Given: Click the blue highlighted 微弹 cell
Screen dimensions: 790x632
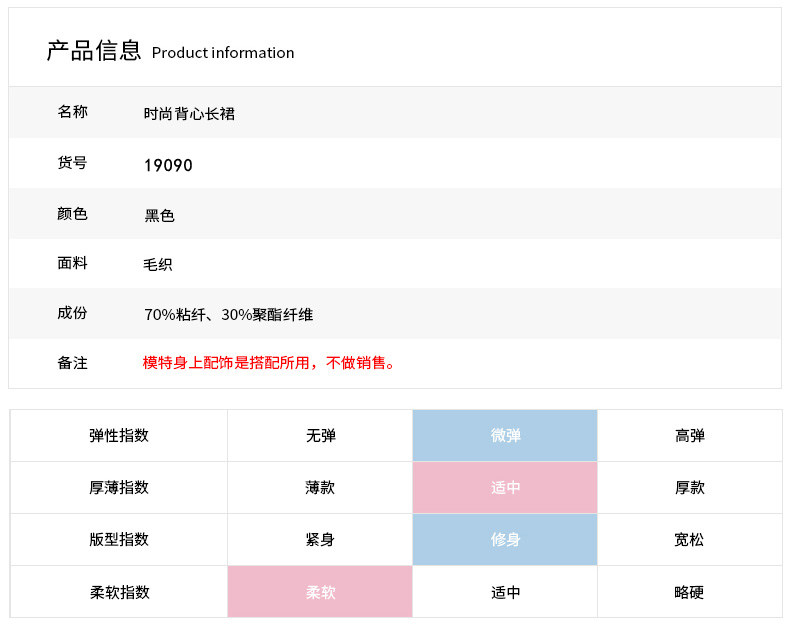Looking at the screenshot, I should pyautogui.click(x=505, y=436).
